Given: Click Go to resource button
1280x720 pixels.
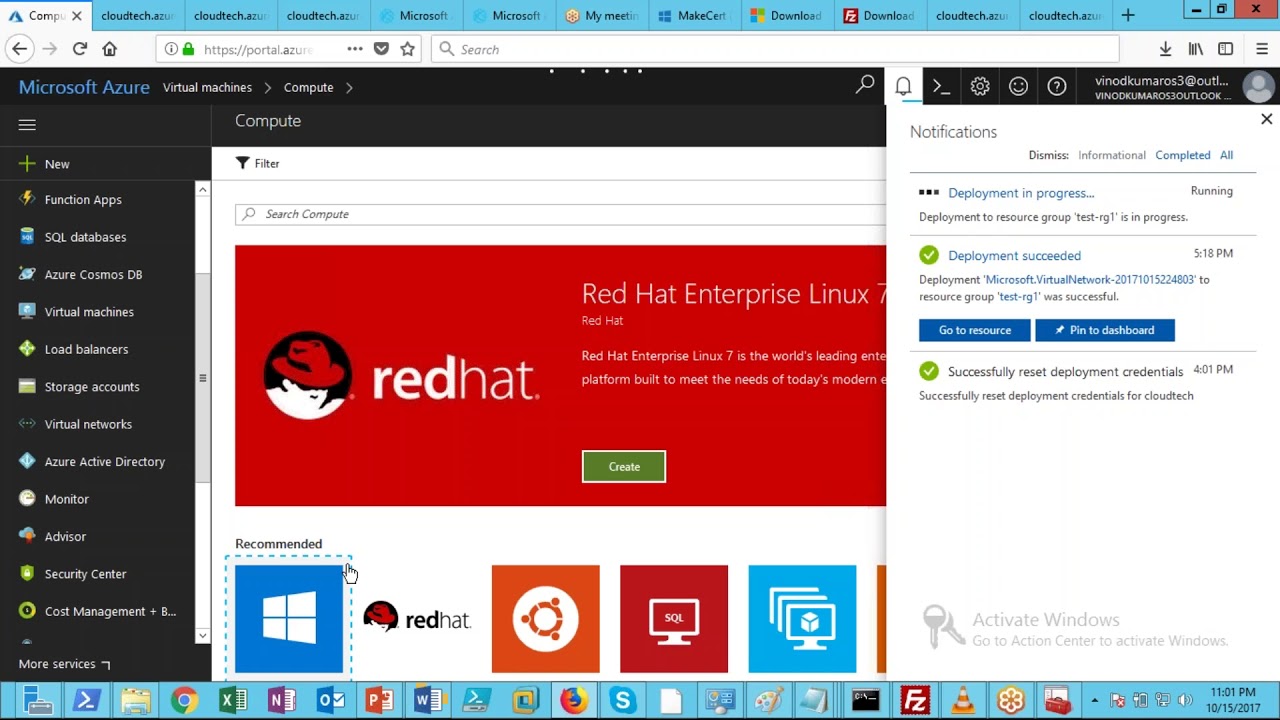Looking at the screenshot, I should point(975,330).
